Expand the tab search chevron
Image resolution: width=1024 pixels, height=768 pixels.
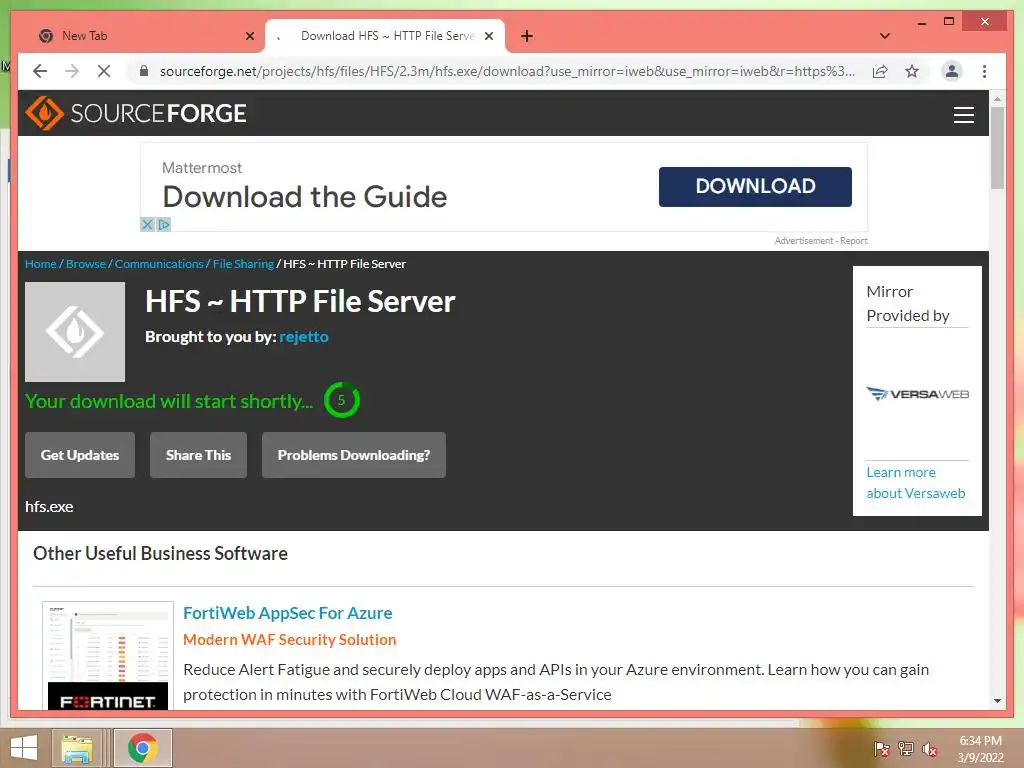[885, 36]
